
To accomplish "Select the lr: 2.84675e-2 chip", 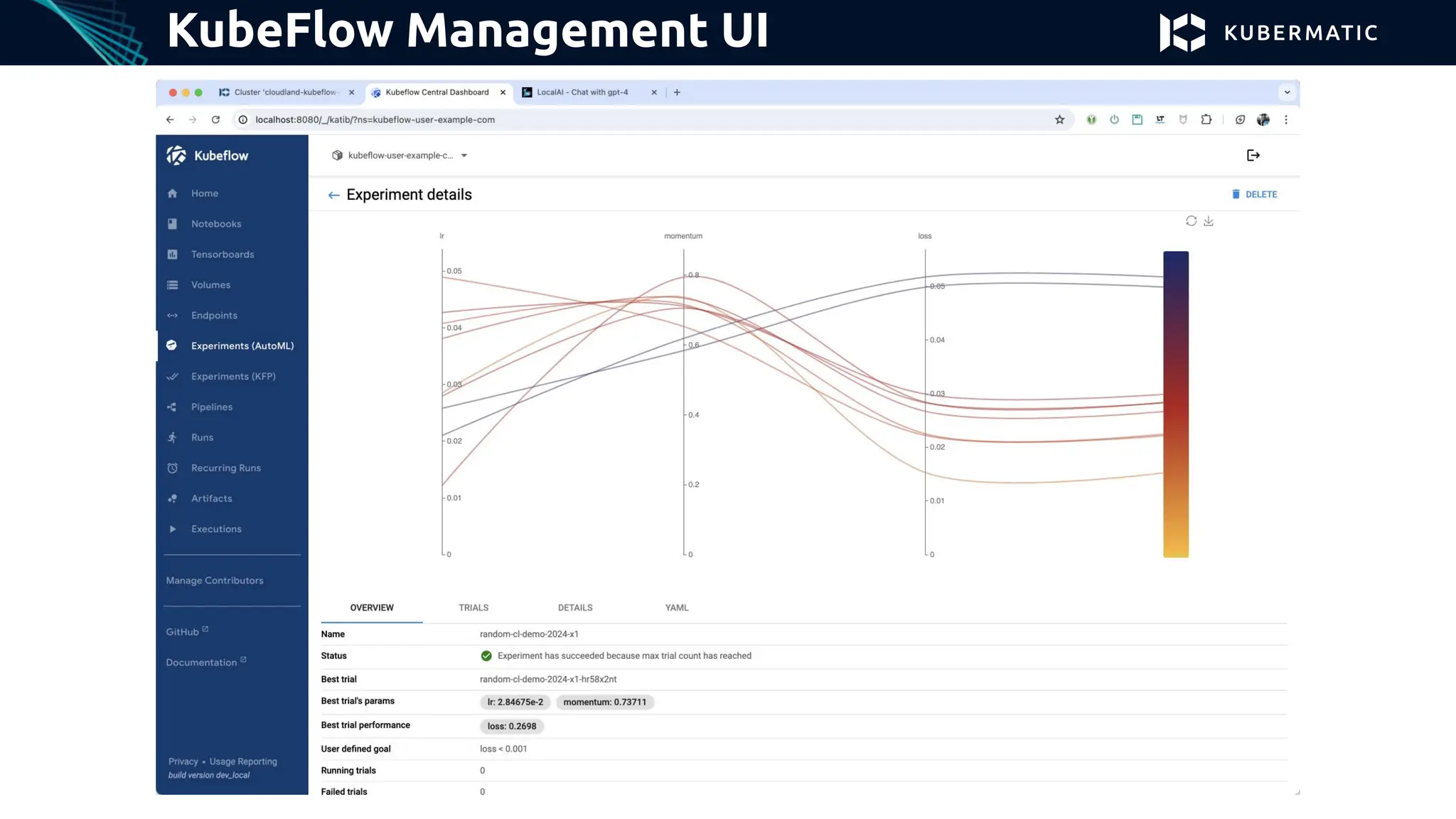I will [x=515, y=702].
